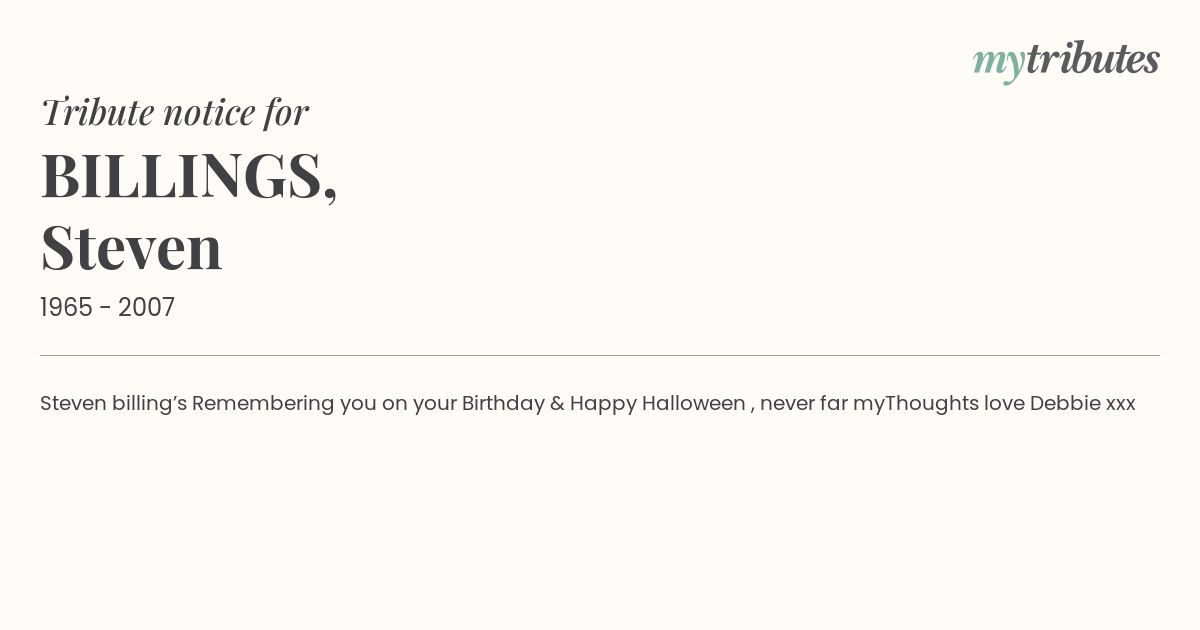Viewport: 1200px width, 630px height.
Task: Click "Steven billing's" at the message start
Action: [113, 404]
